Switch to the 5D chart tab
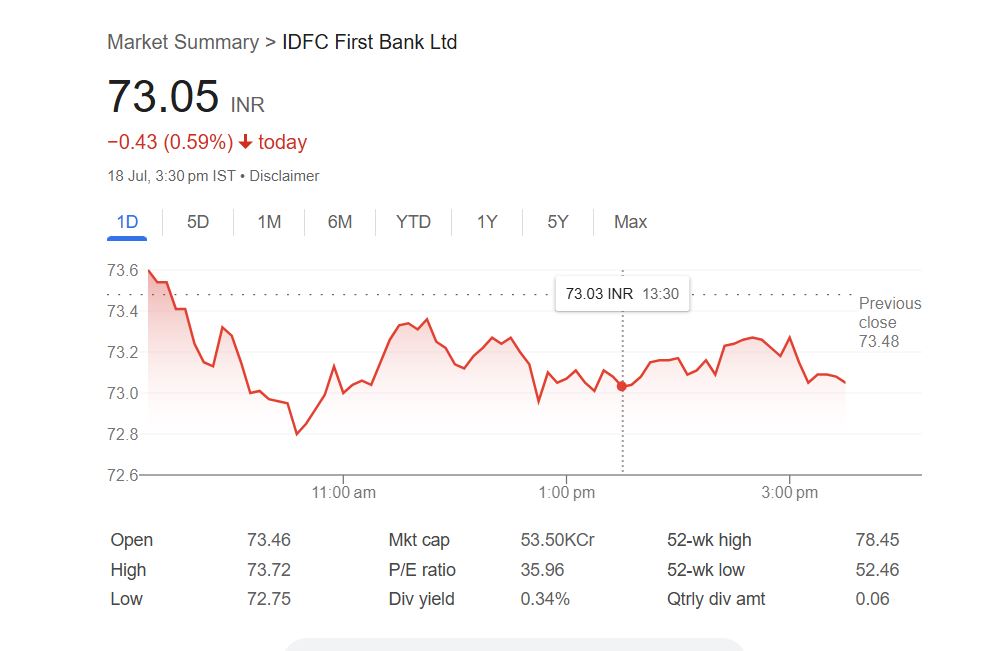 coord(198,222)
